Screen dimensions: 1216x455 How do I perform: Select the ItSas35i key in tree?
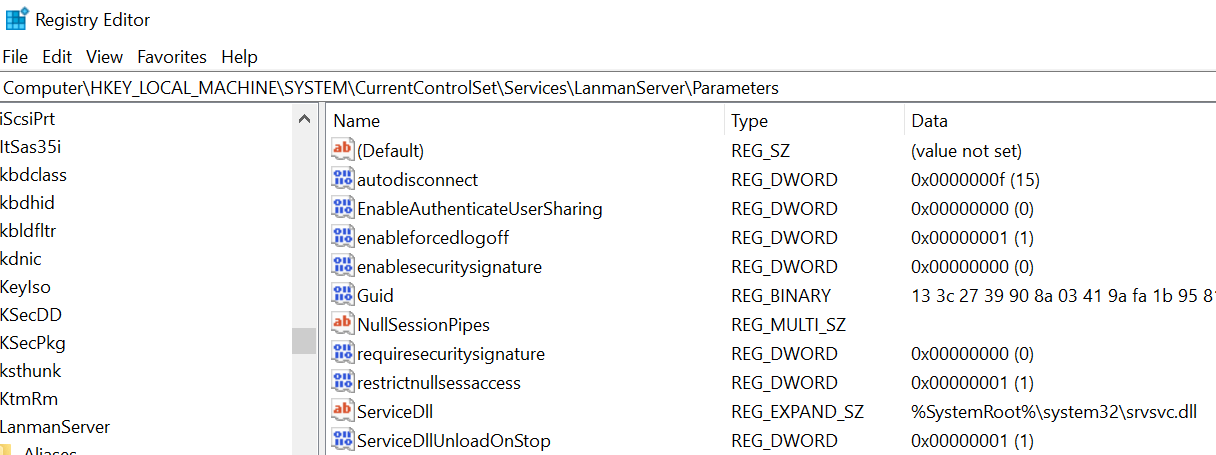pos(31,146)
